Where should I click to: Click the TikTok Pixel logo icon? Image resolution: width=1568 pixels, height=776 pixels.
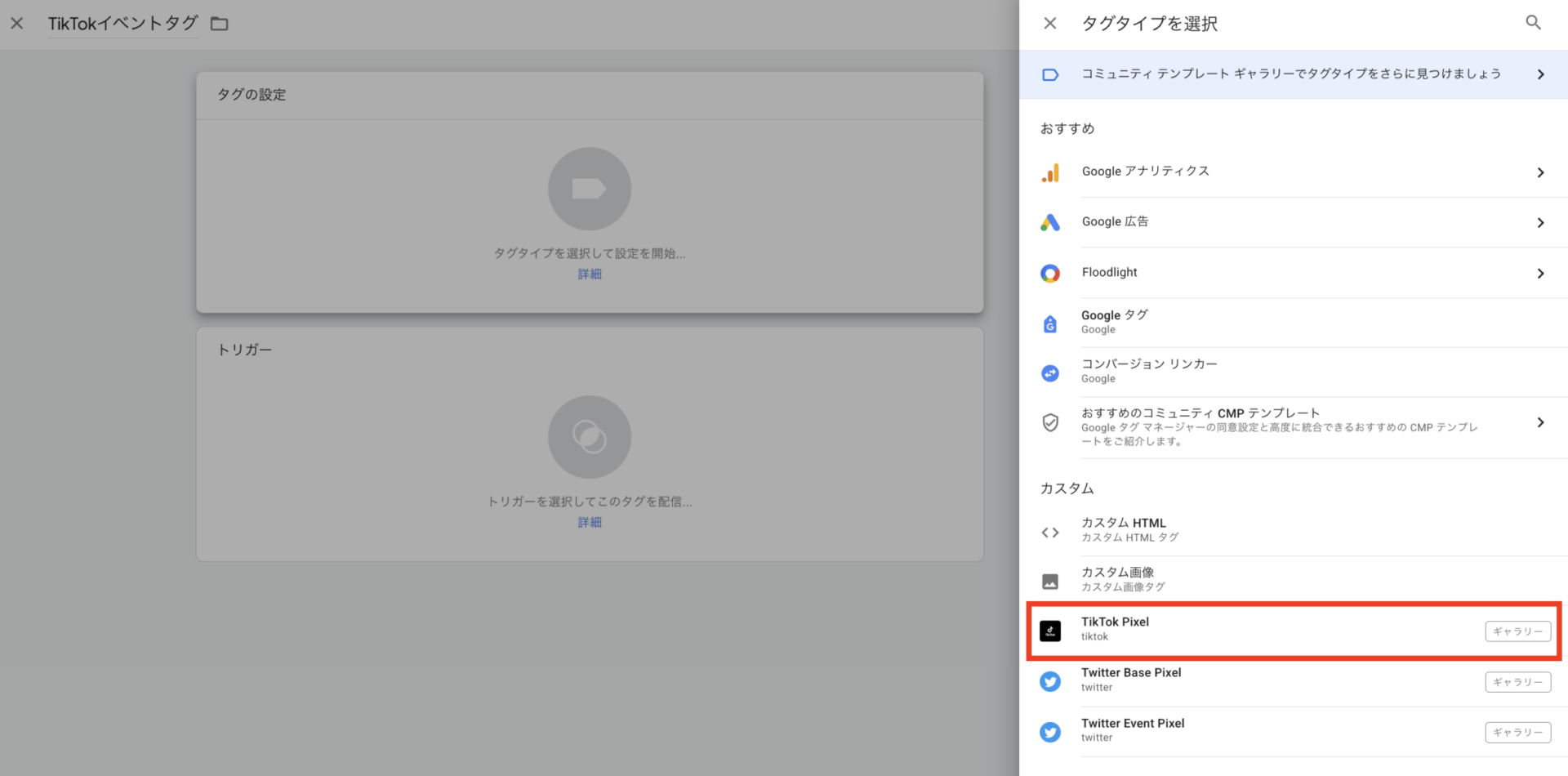pyautogui.click(x=1050, y=631)
